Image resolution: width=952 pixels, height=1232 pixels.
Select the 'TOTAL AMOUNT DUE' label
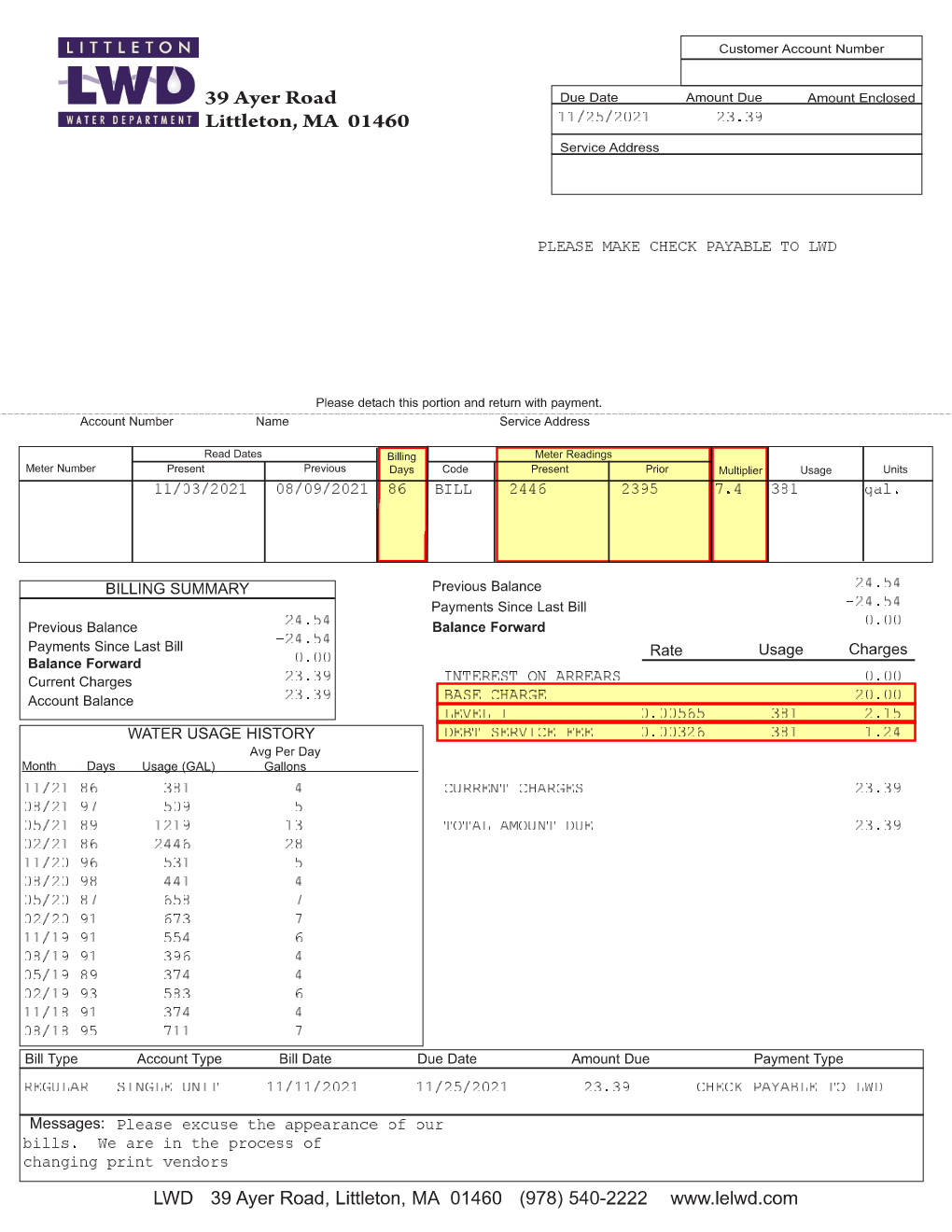click(519, 825)
